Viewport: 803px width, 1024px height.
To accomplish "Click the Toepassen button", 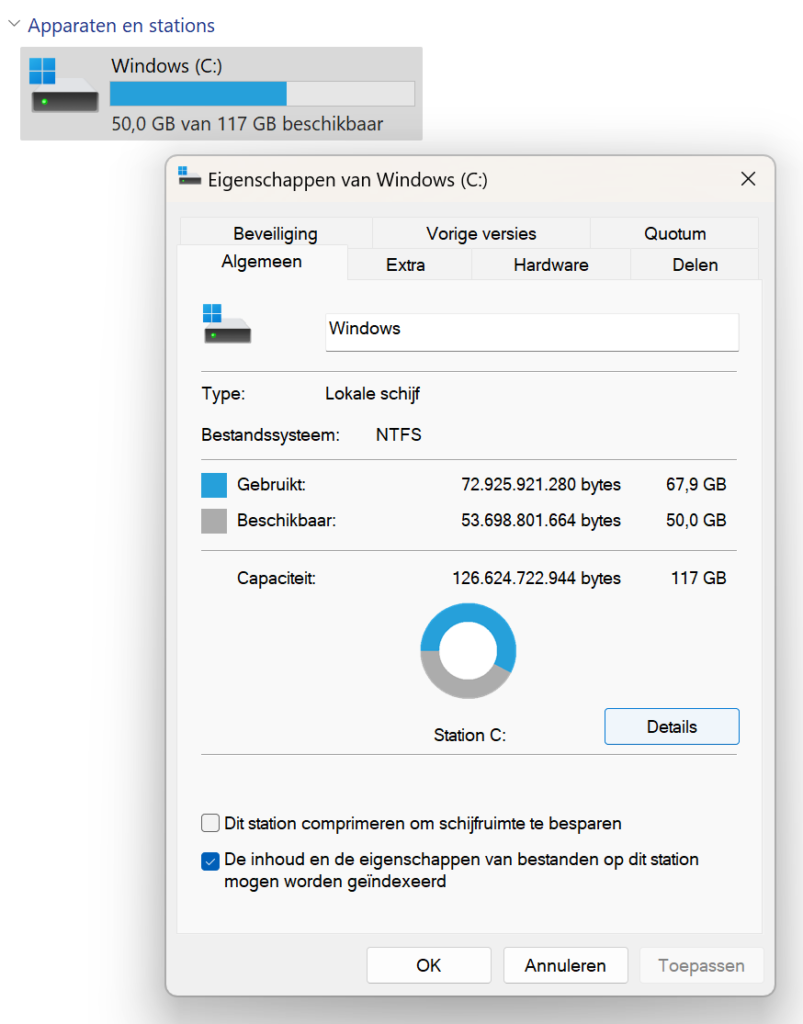I will (701, 965).
